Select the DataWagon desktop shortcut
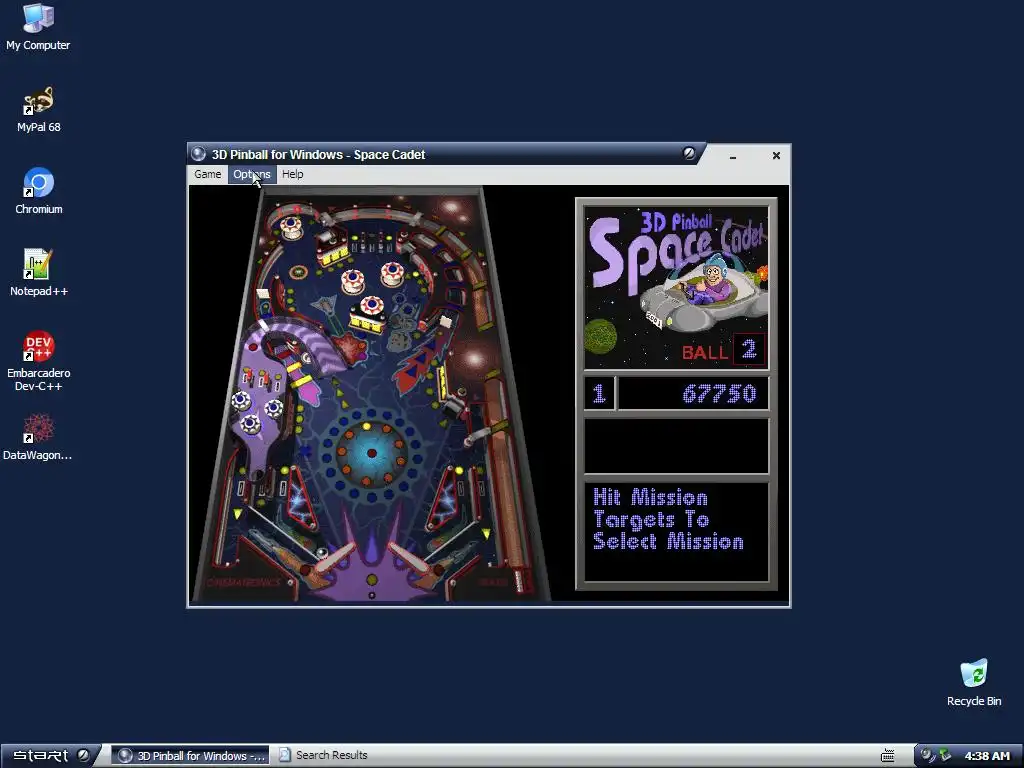Image resolution: width=1024 pixels, height=768 pixels. (38, 438)
